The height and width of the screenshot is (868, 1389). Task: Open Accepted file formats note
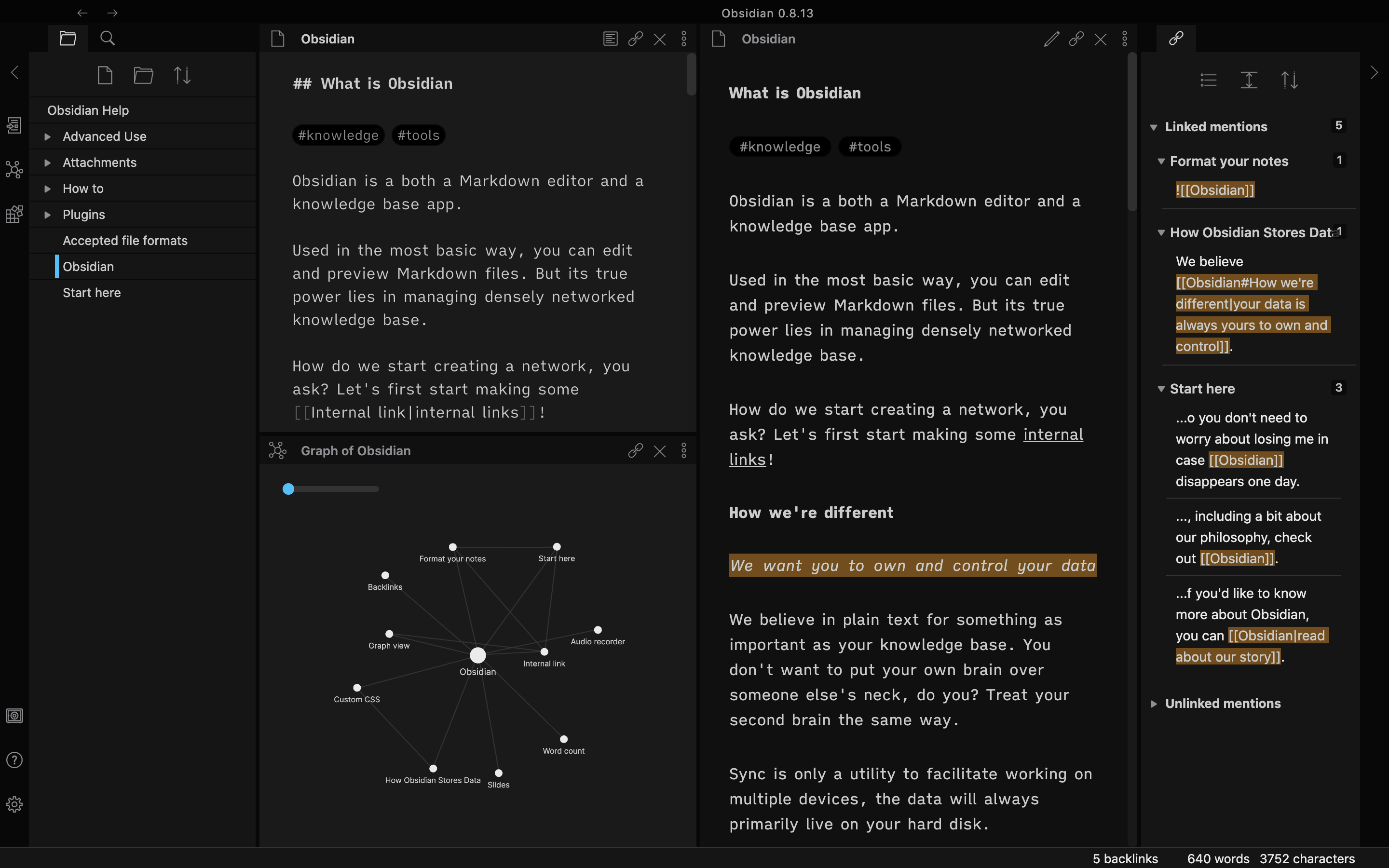click(x=125, y=240)
